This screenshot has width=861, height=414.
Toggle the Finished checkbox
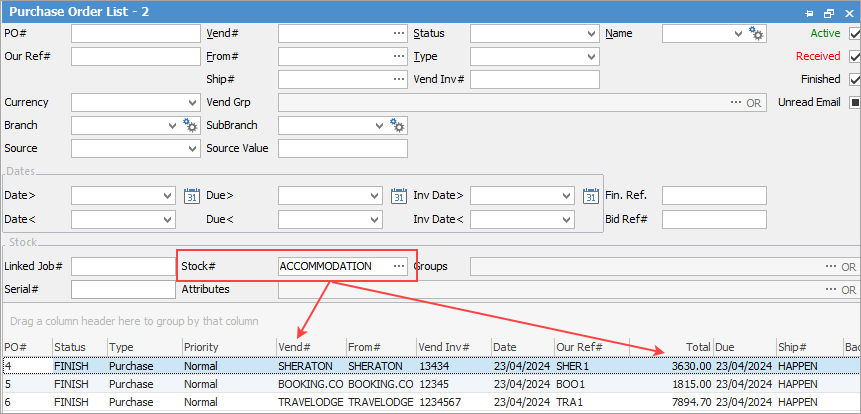tap(854, 80)
